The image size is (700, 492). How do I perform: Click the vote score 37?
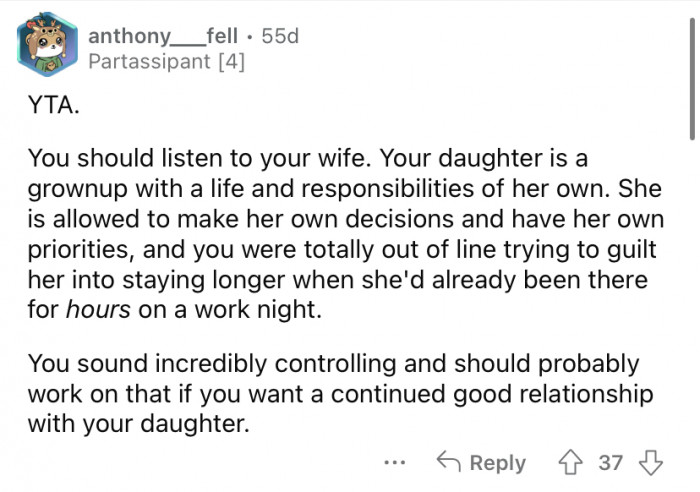[x=610, y=463]
